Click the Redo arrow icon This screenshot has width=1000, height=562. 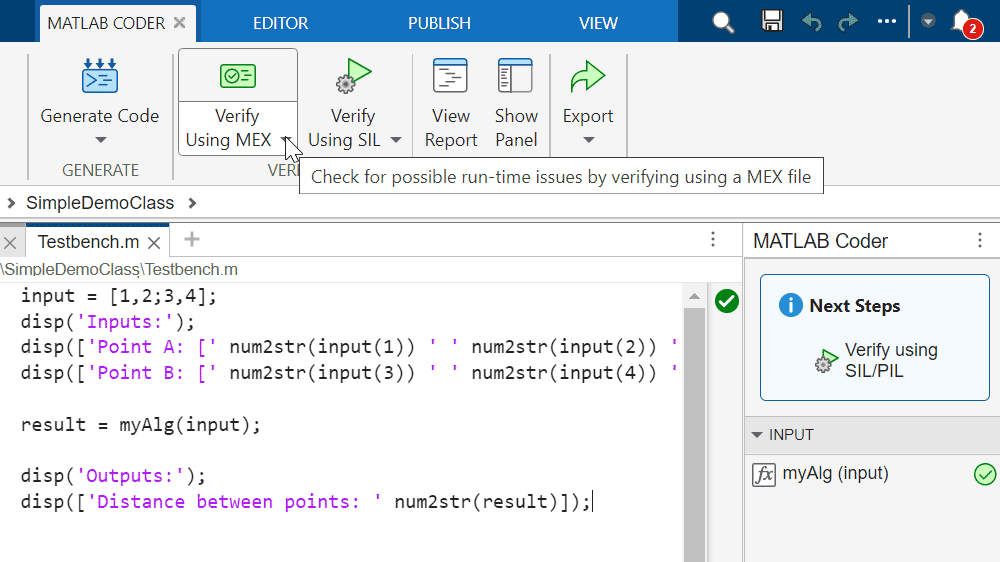(848, 23)
